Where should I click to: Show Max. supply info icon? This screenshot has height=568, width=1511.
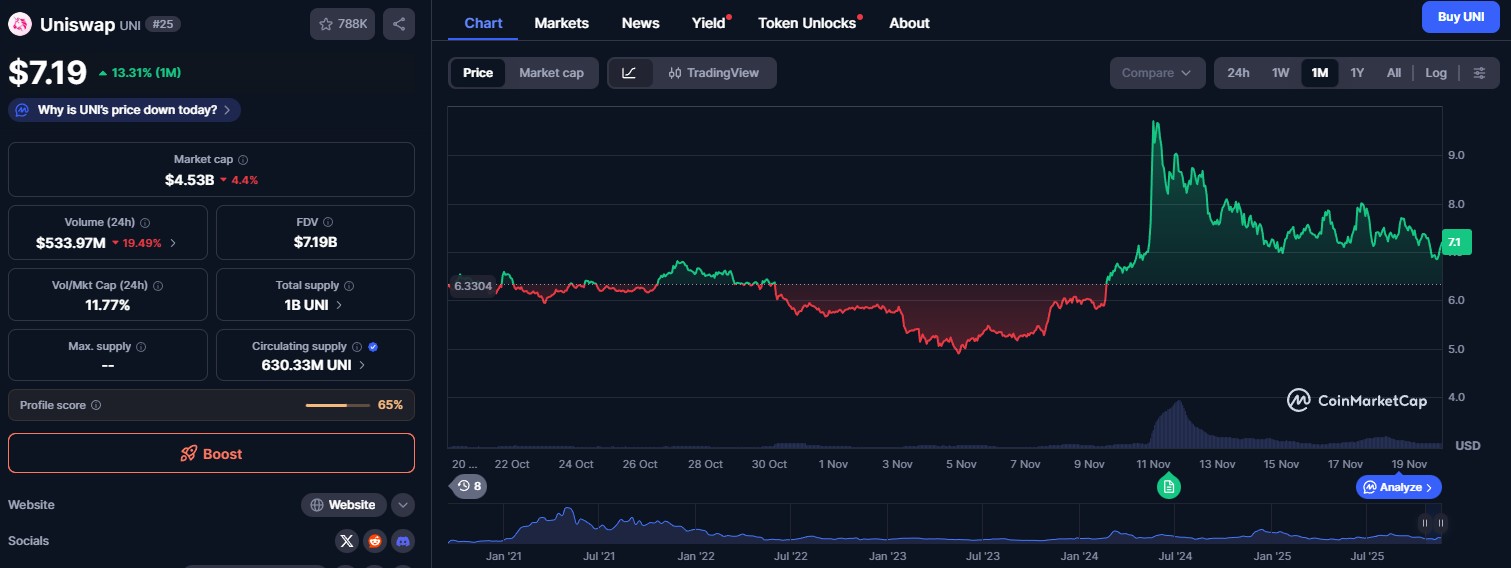pos(140,347)
